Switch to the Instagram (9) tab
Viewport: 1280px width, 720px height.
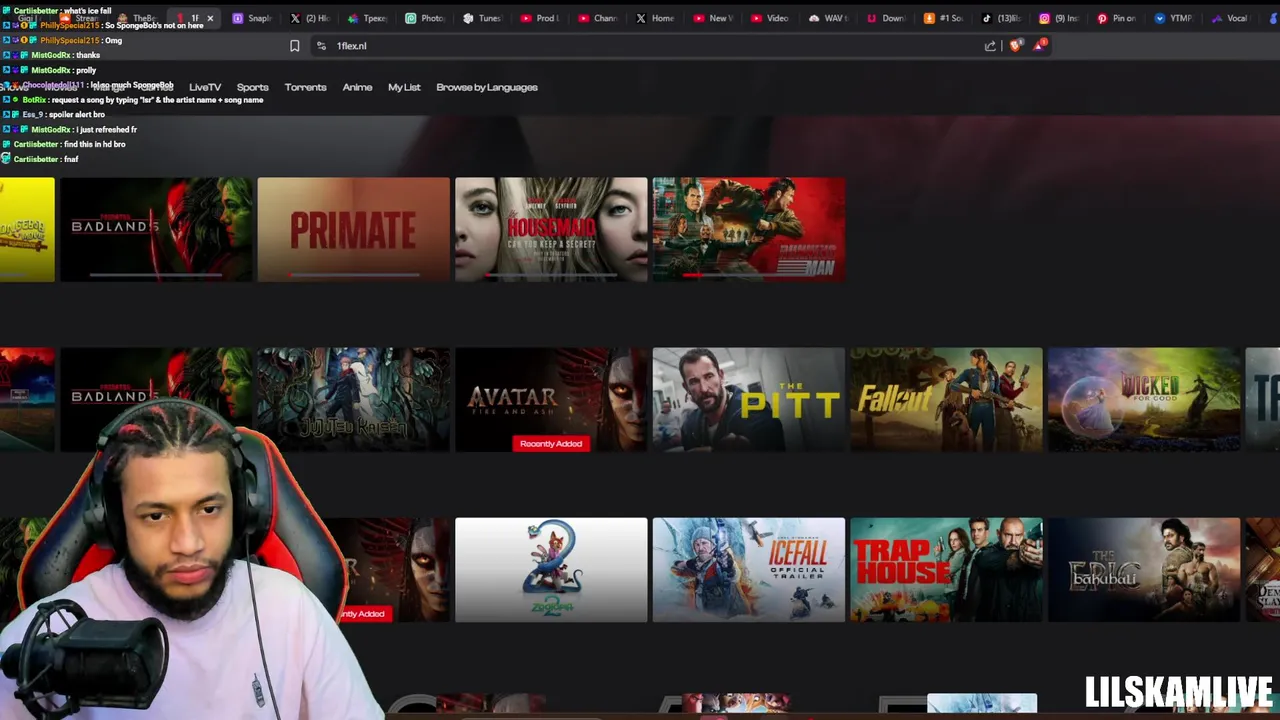[1060, 18]
